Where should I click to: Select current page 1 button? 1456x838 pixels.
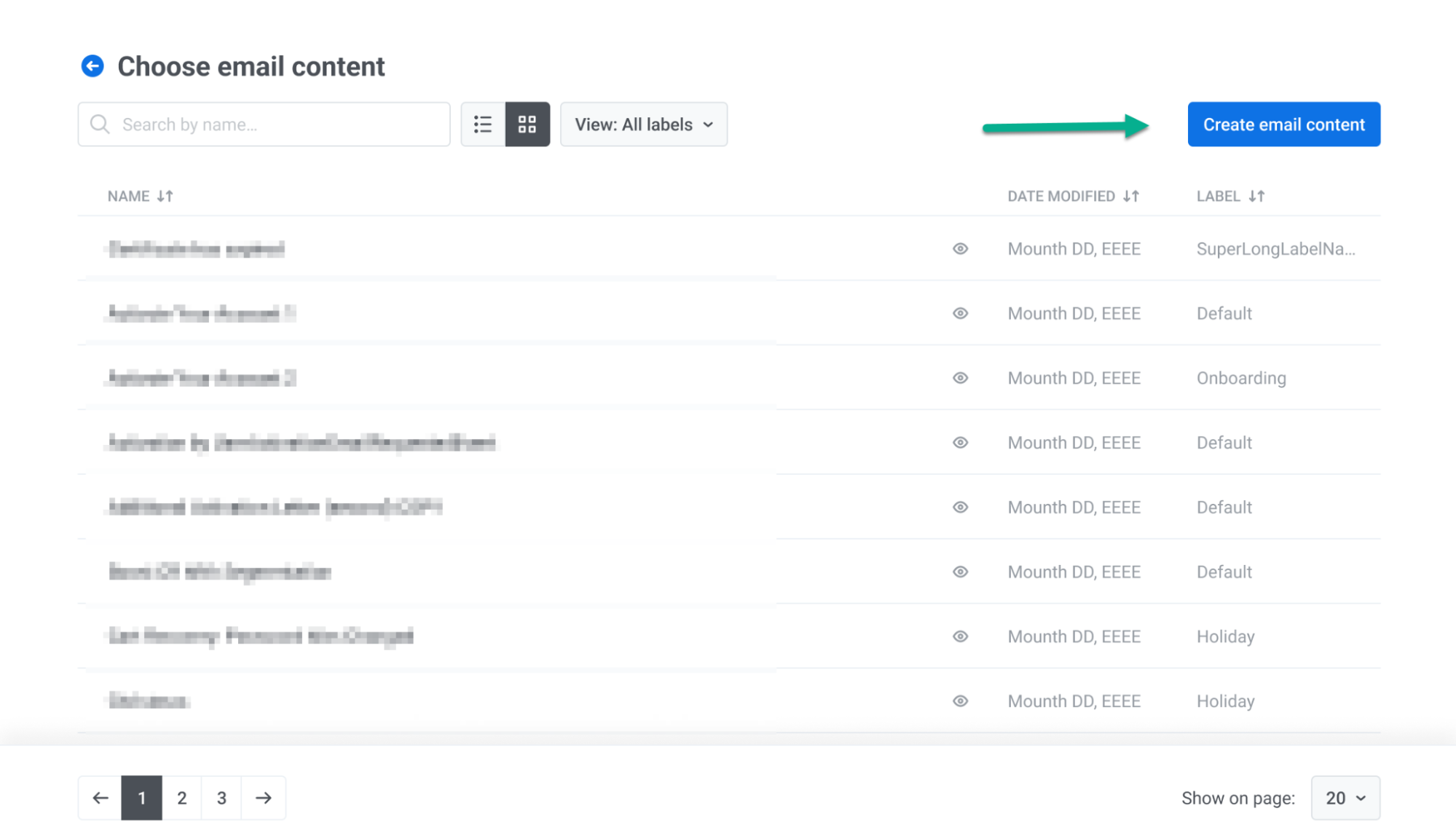tap(141, 798)
